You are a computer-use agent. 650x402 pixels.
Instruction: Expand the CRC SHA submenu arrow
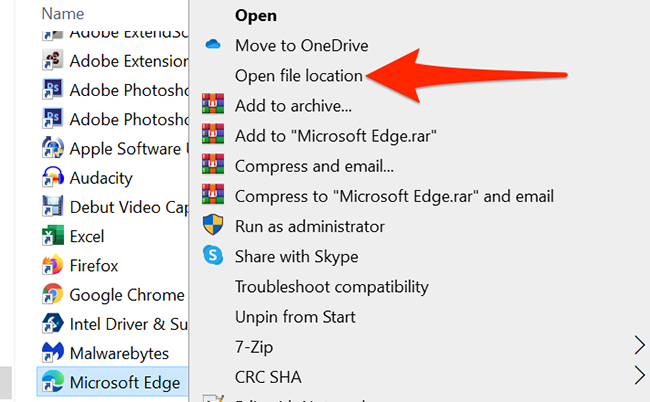[x=639, y=377]
